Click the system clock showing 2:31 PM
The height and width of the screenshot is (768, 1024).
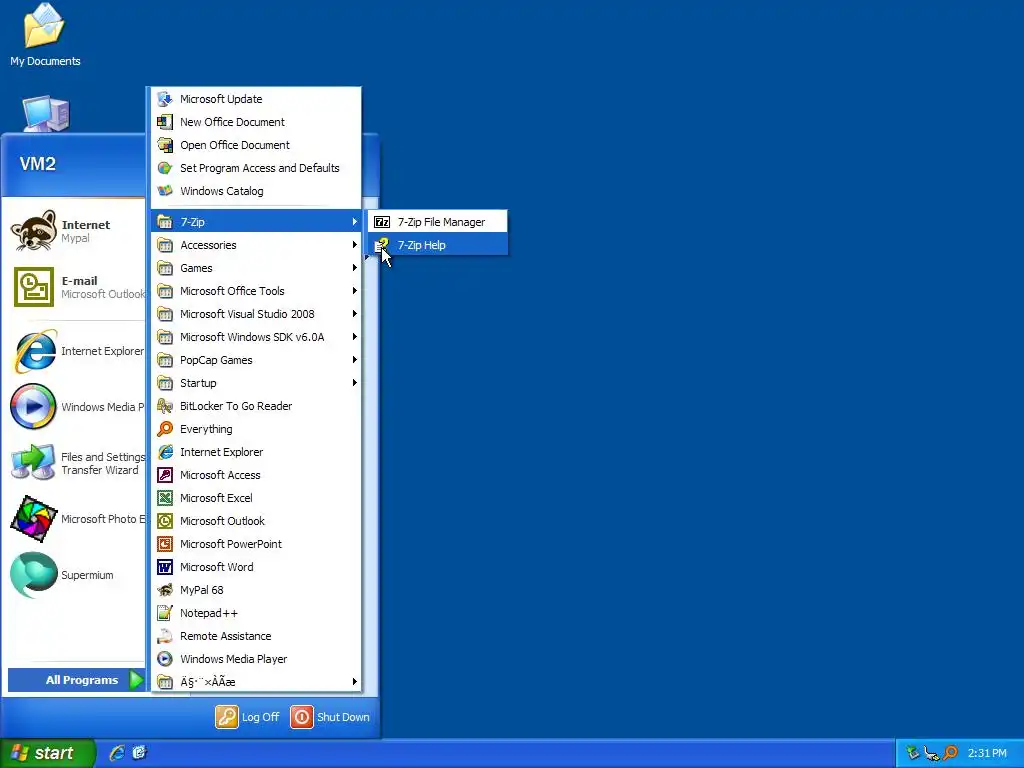tap(987, 754)
